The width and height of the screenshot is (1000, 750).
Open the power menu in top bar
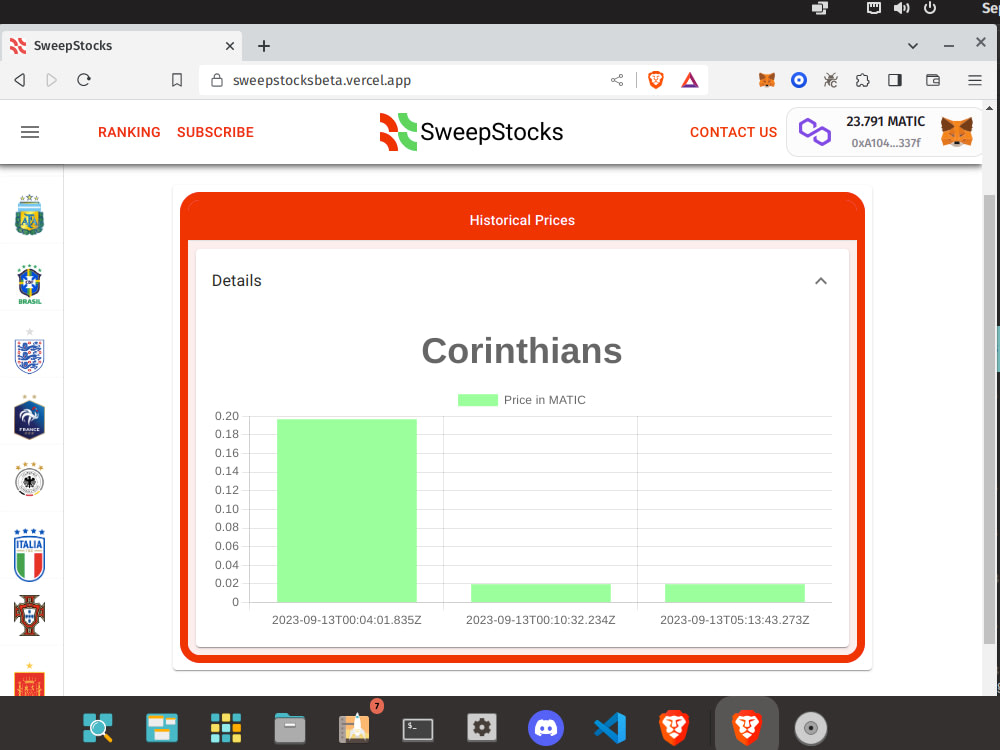(x=930, y=8)
